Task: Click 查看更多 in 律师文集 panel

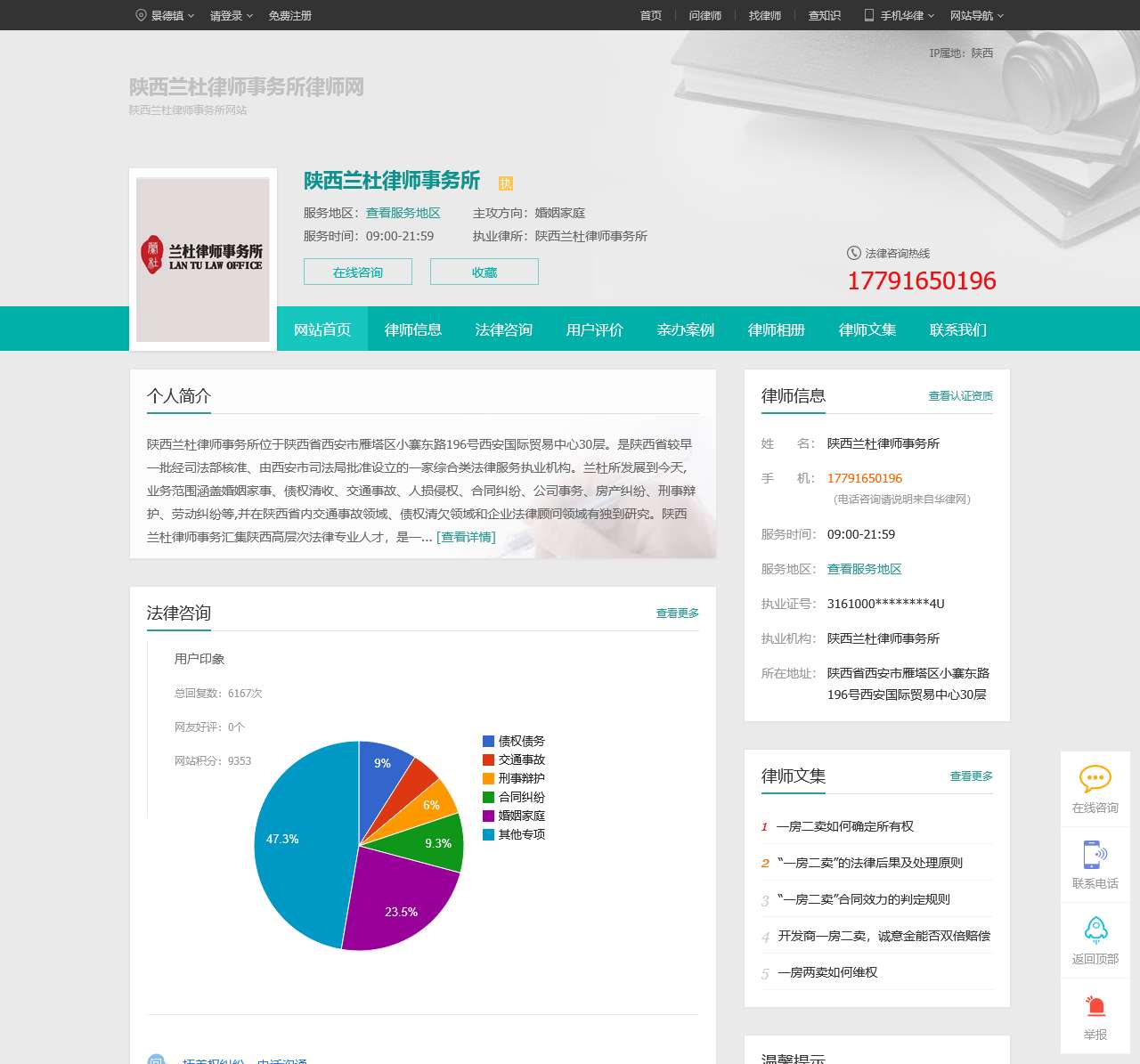Action: (x=972, y=776)
